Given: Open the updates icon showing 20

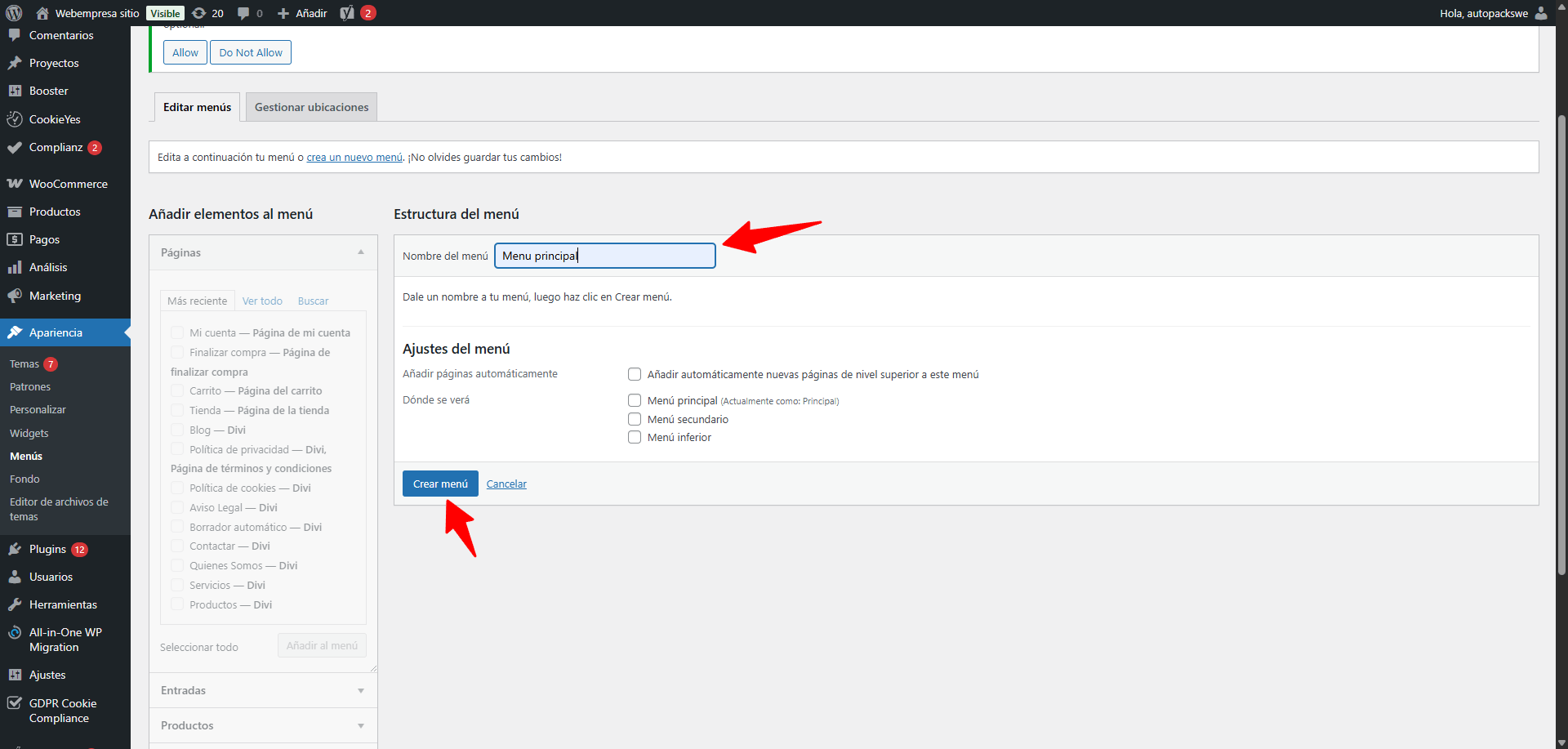Looking at the screenshot, I should [x=199, y=13].
